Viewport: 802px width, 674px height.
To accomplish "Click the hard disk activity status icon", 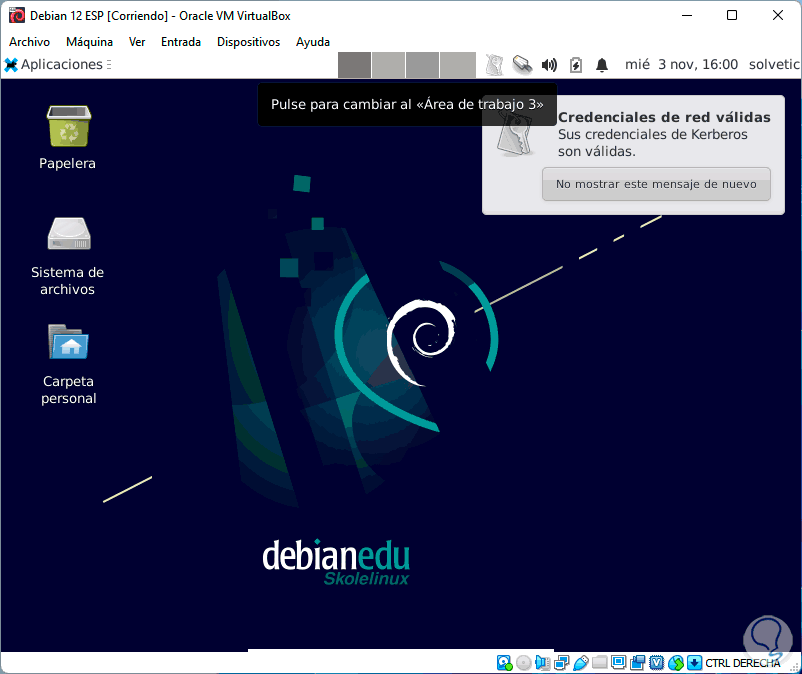I will 504,663.
